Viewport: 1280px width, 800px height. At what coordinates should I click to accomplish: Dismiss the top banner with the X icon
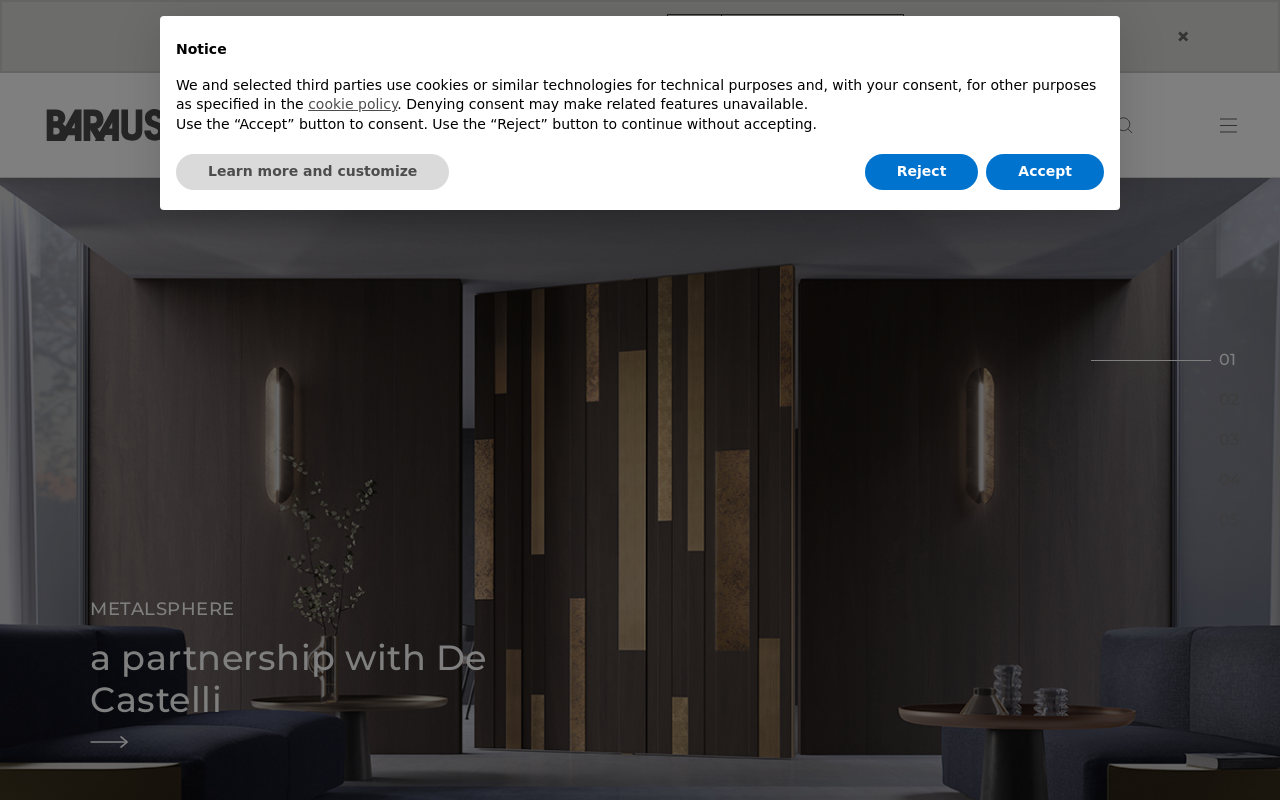coord(1183,36)
